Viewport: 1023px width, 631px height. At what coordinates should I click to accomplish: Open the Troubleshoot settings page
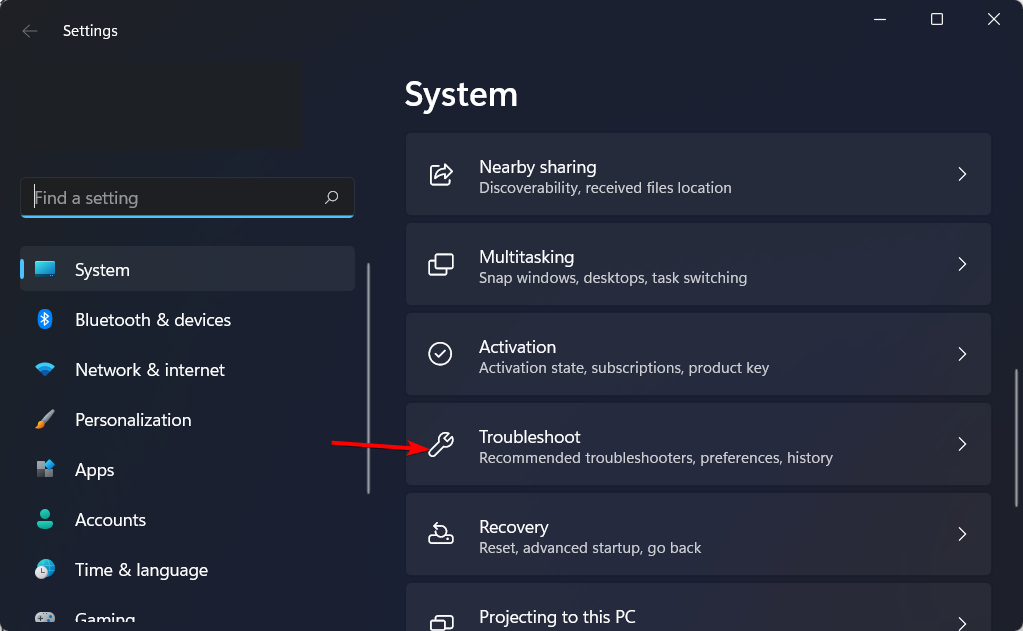pyautogui.click(x=697, y=444)
